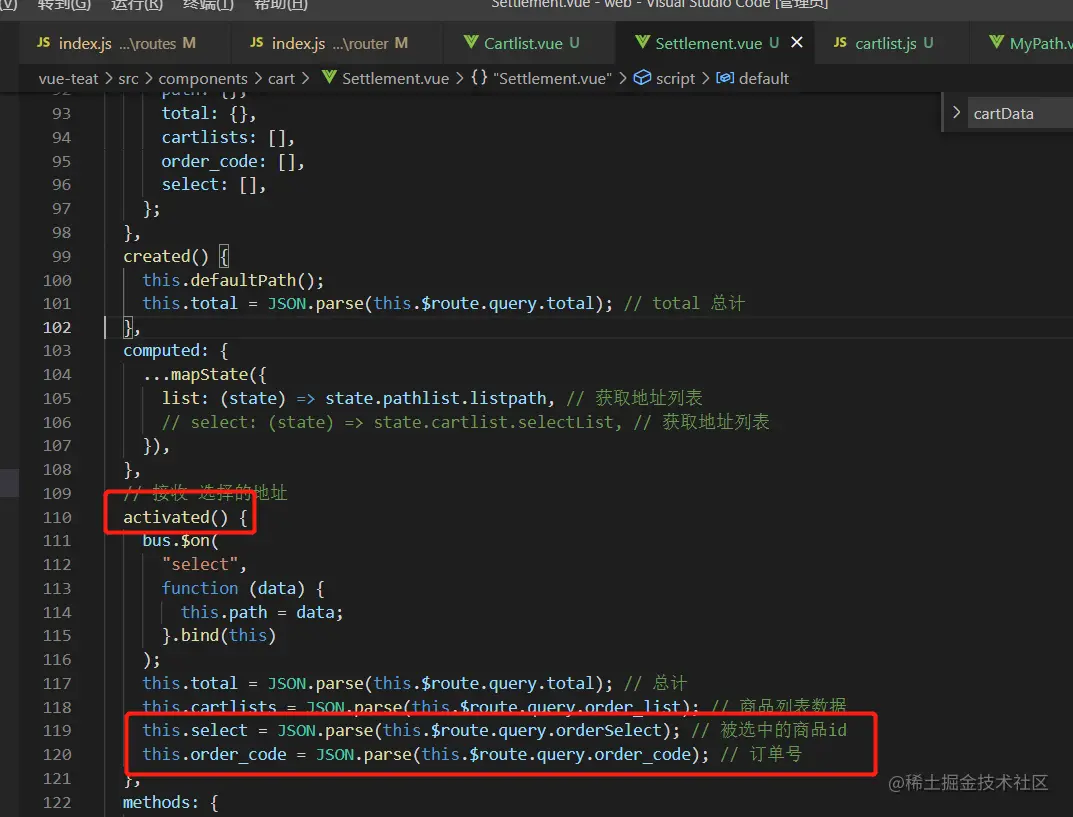Screen dimensions: 1073x817
Task: Click cartlists: [] property line
Action: click(228, 138)
